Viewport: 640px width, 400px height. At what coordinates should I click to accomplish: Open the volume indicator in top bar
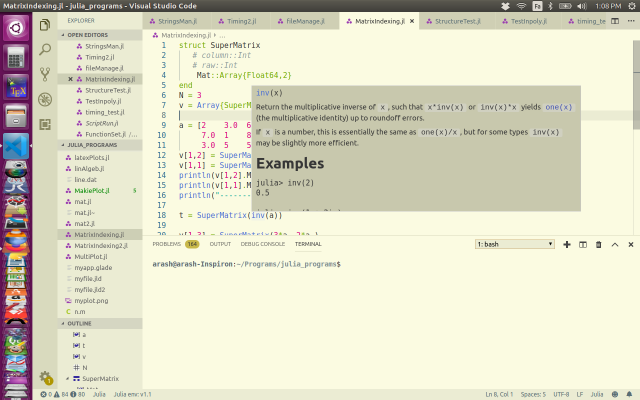pos(582,6)
